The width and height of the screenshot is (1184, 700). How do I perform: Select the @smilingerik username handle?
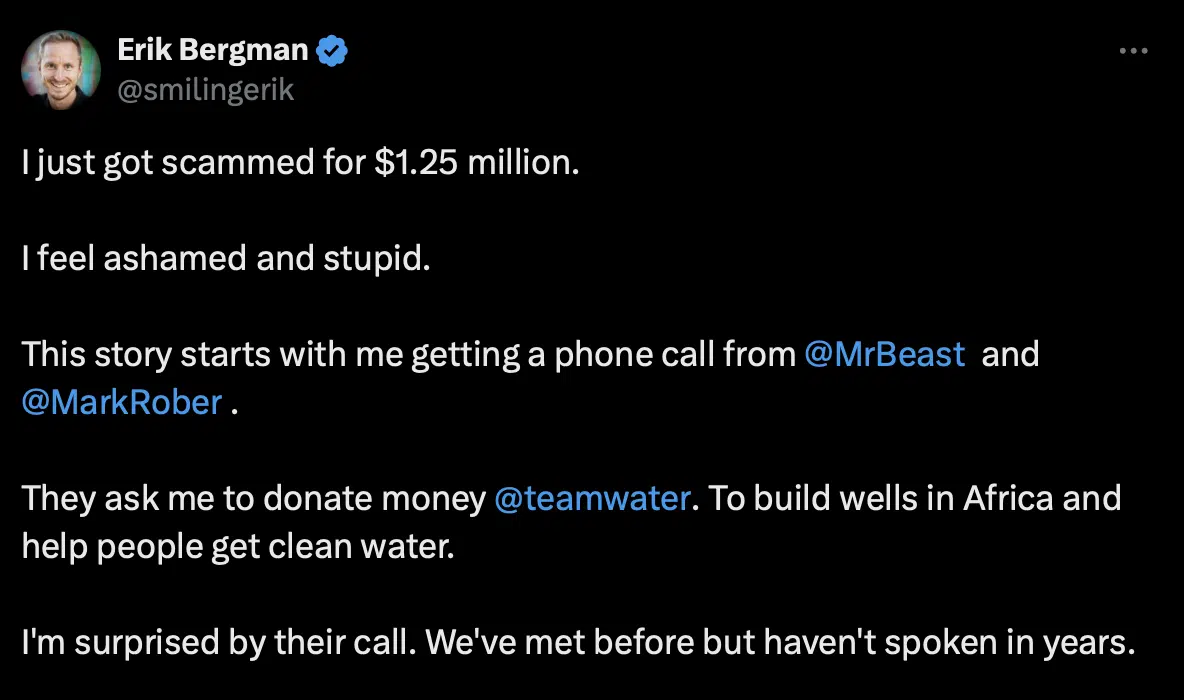tap(207, 89)
